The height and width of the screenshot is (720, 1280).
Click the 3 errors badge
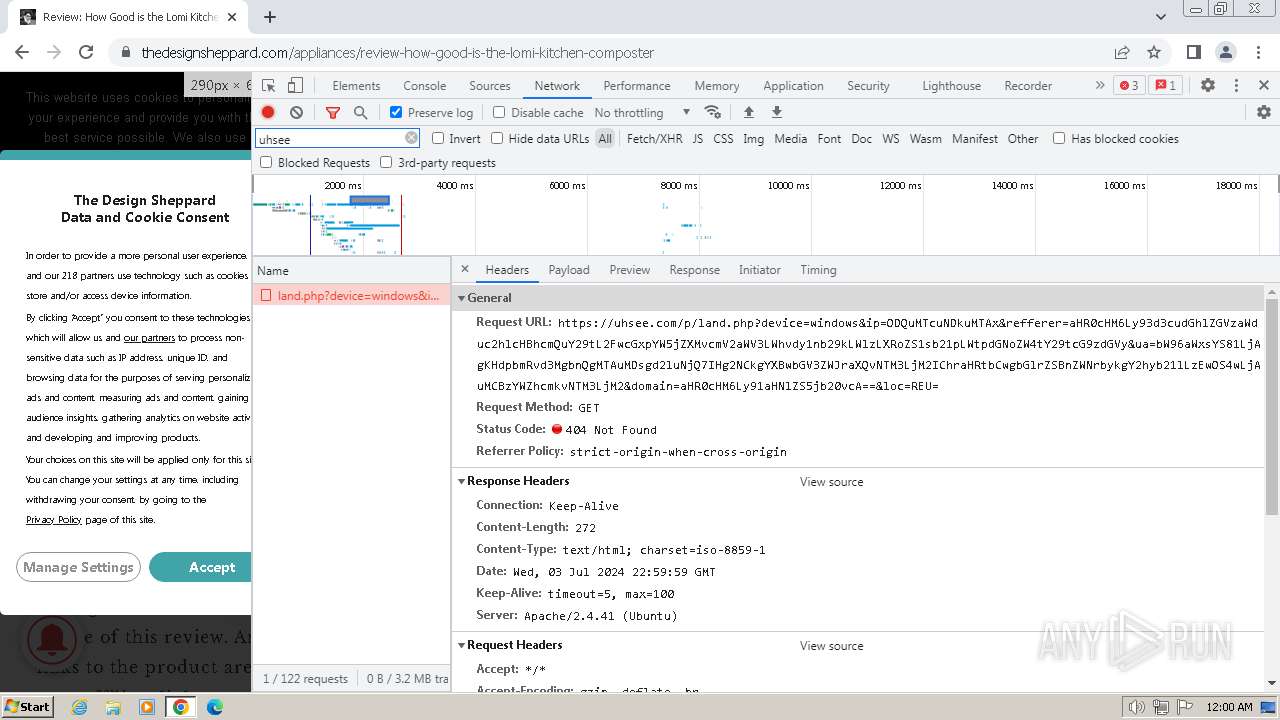[1129, 86]
